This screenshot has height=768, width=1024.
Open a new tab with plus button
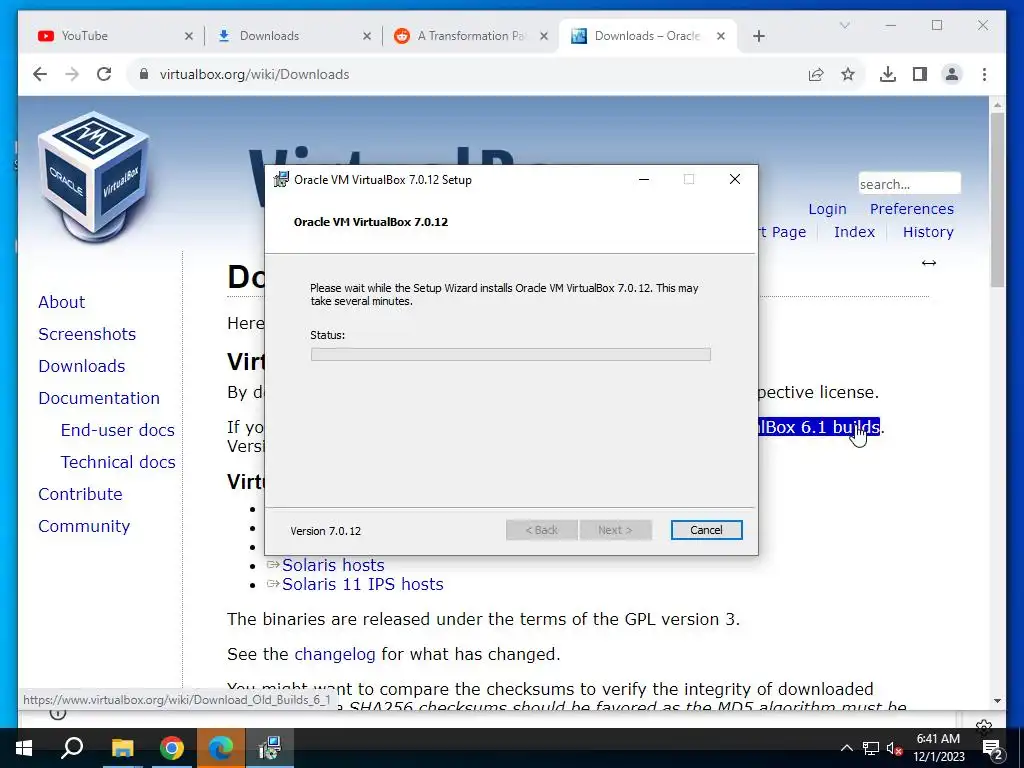(758, 36)
